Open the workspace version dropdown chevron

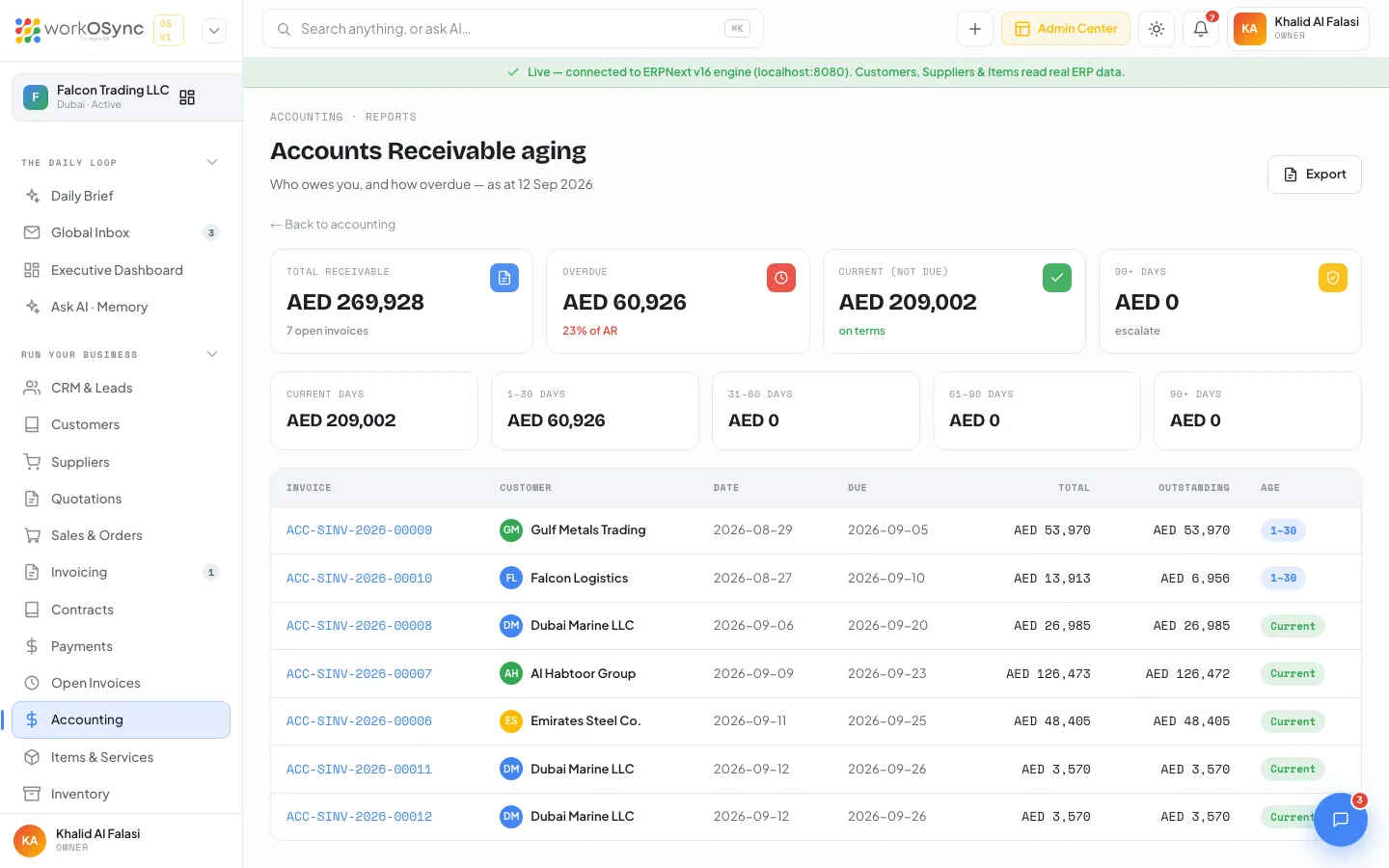[x=214, y=31]
